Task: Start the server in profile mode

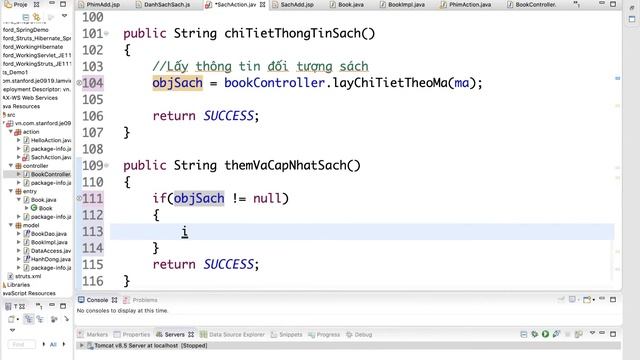Action: click(556, 334)
